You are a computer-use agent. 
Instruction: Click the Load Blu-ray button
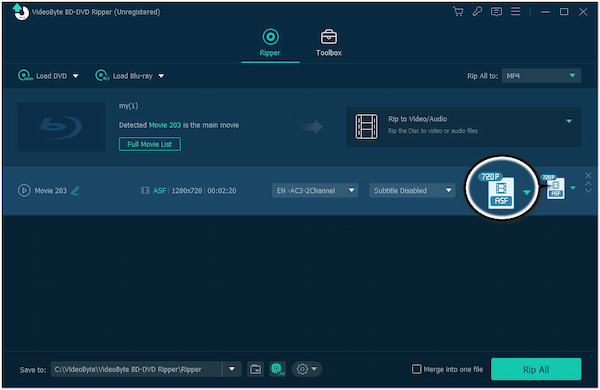click(124, 76)
